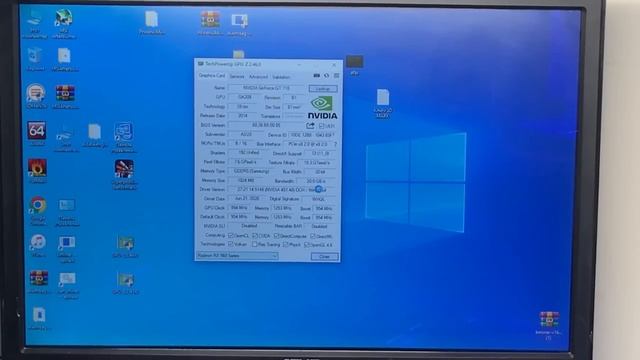The image size is (640, 360).
Task: Toggle the PhysX checkbox
Action: [285, 244]
